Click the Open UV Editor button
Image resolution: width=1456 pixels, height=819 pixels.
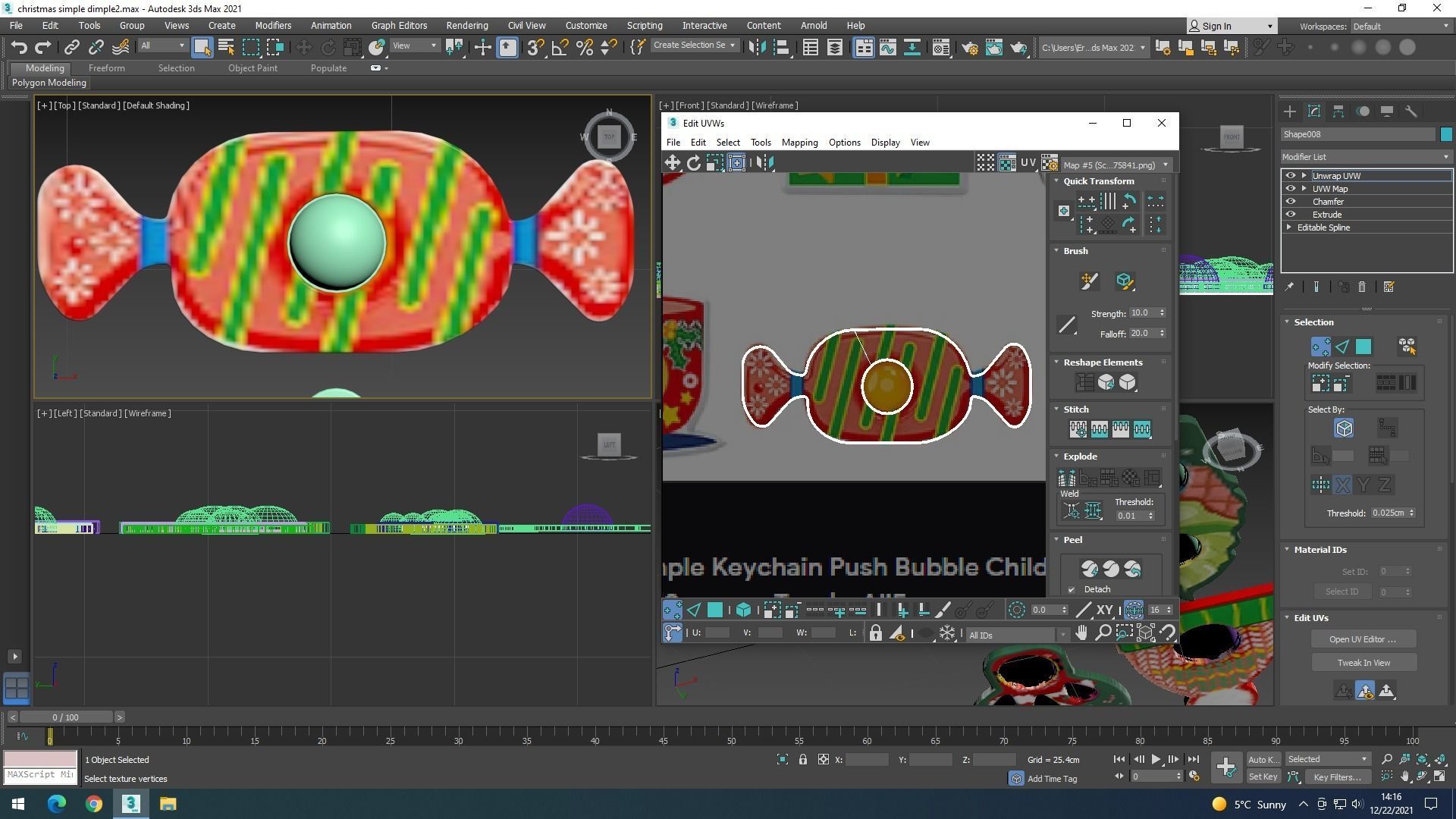click(1363, 639)
